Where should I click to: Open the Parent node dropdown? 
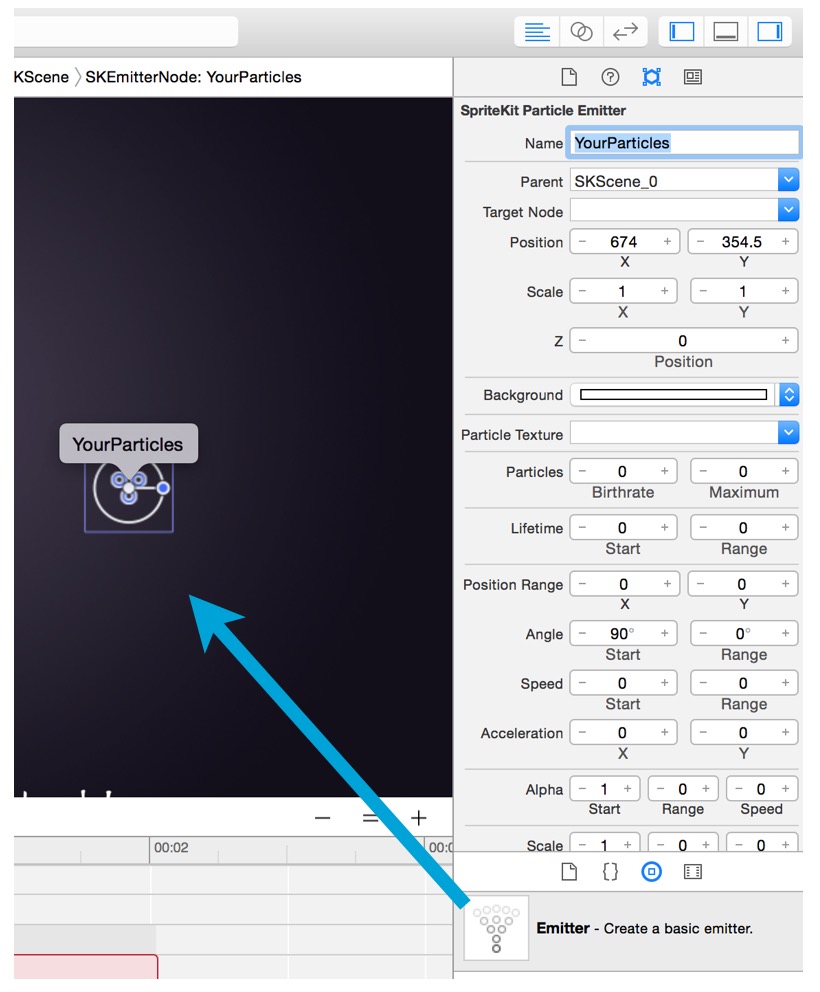pos(788,181)
